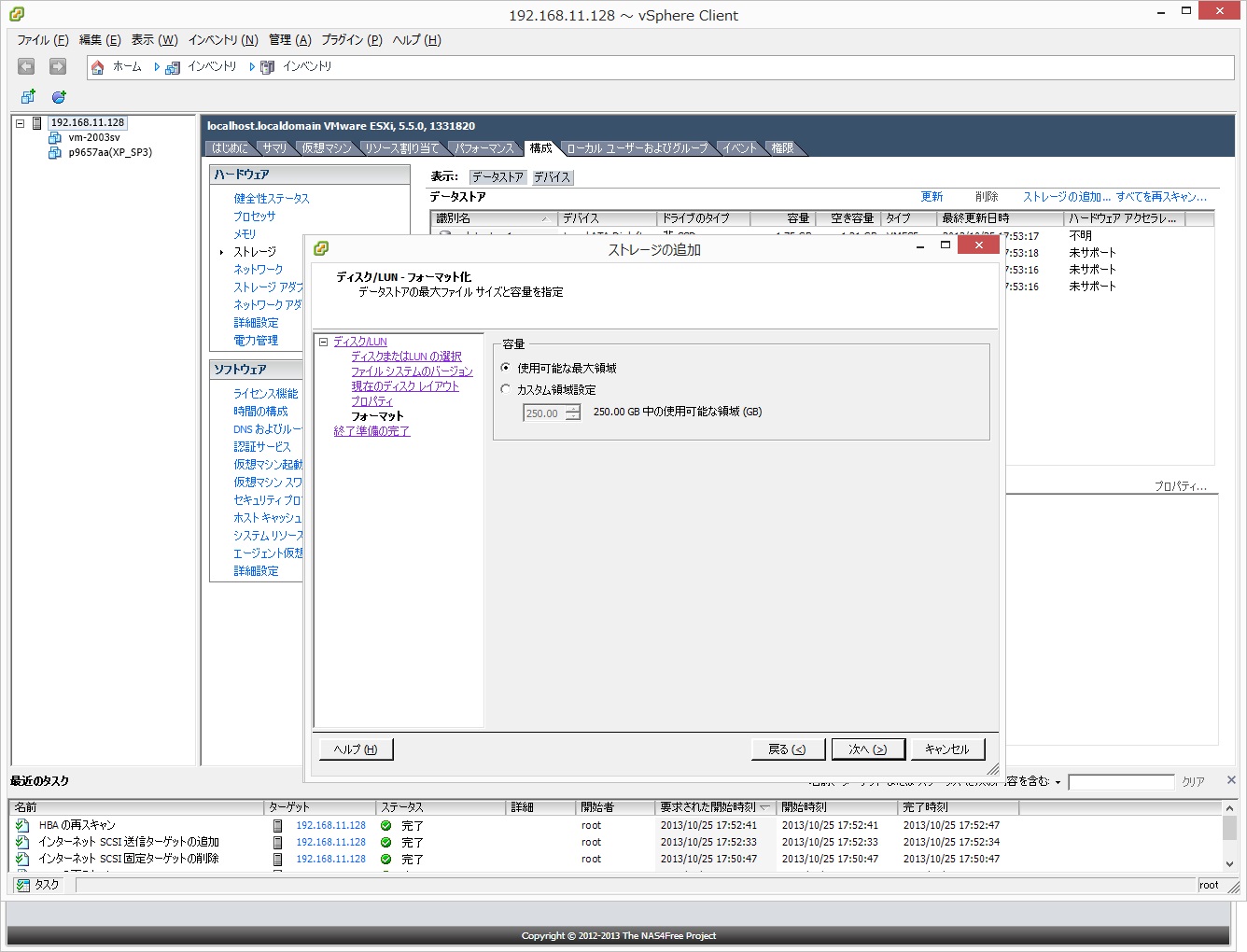Click the target host icon in 送信ターゲットの追加 row
Screen dimensions: 1247x952
click(x=277, y=842)
